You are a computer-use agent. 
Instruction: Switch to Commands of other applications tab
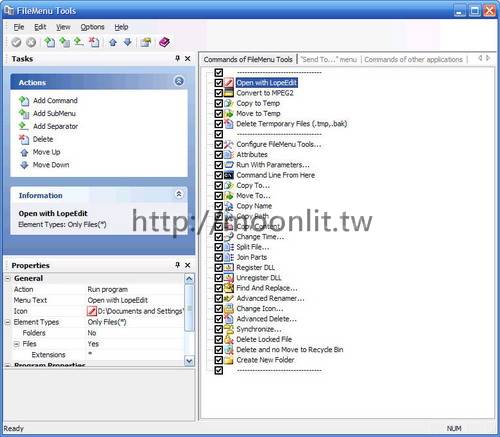413,59
